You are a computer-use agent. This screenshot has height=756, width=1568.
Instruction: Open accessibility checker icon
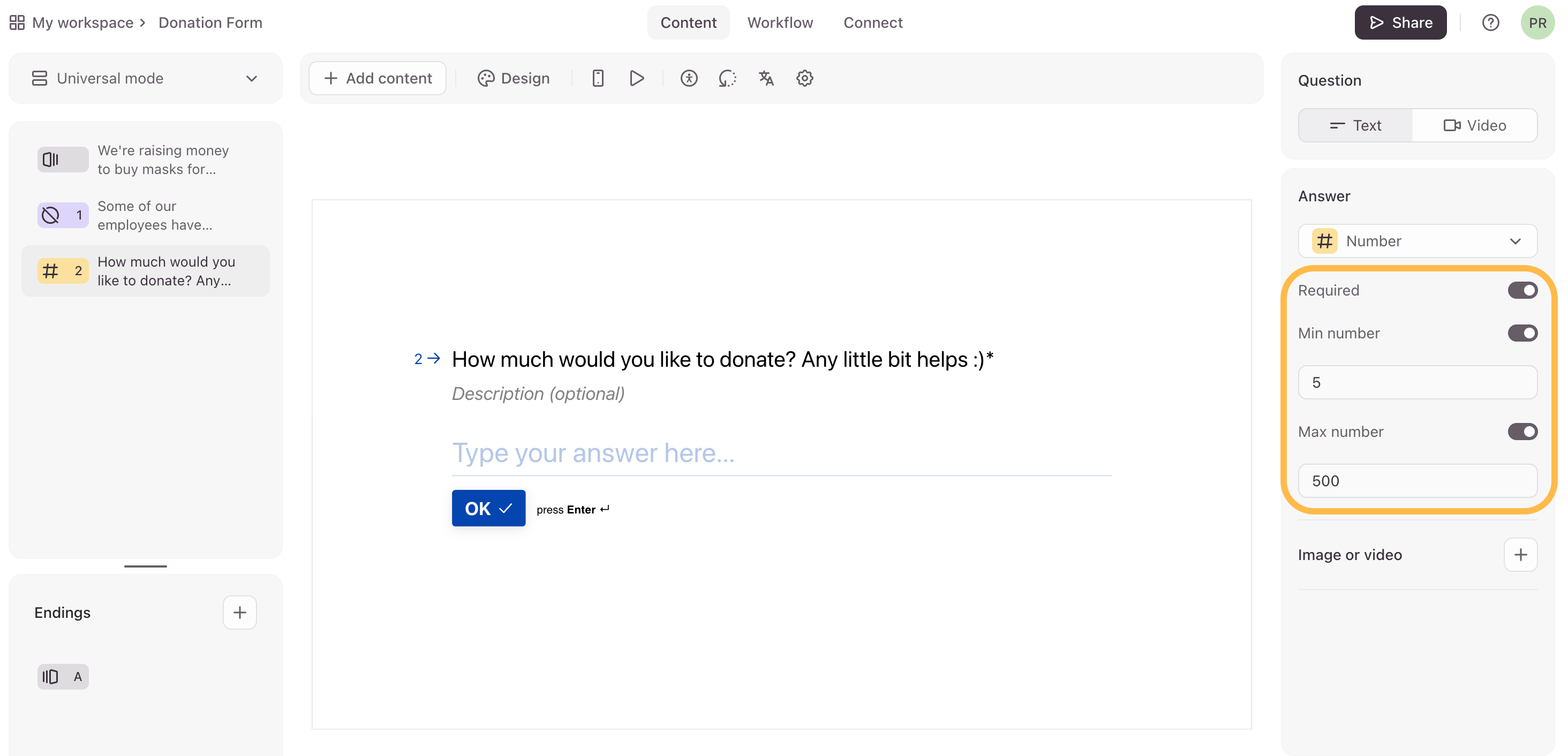pos(689,78)
